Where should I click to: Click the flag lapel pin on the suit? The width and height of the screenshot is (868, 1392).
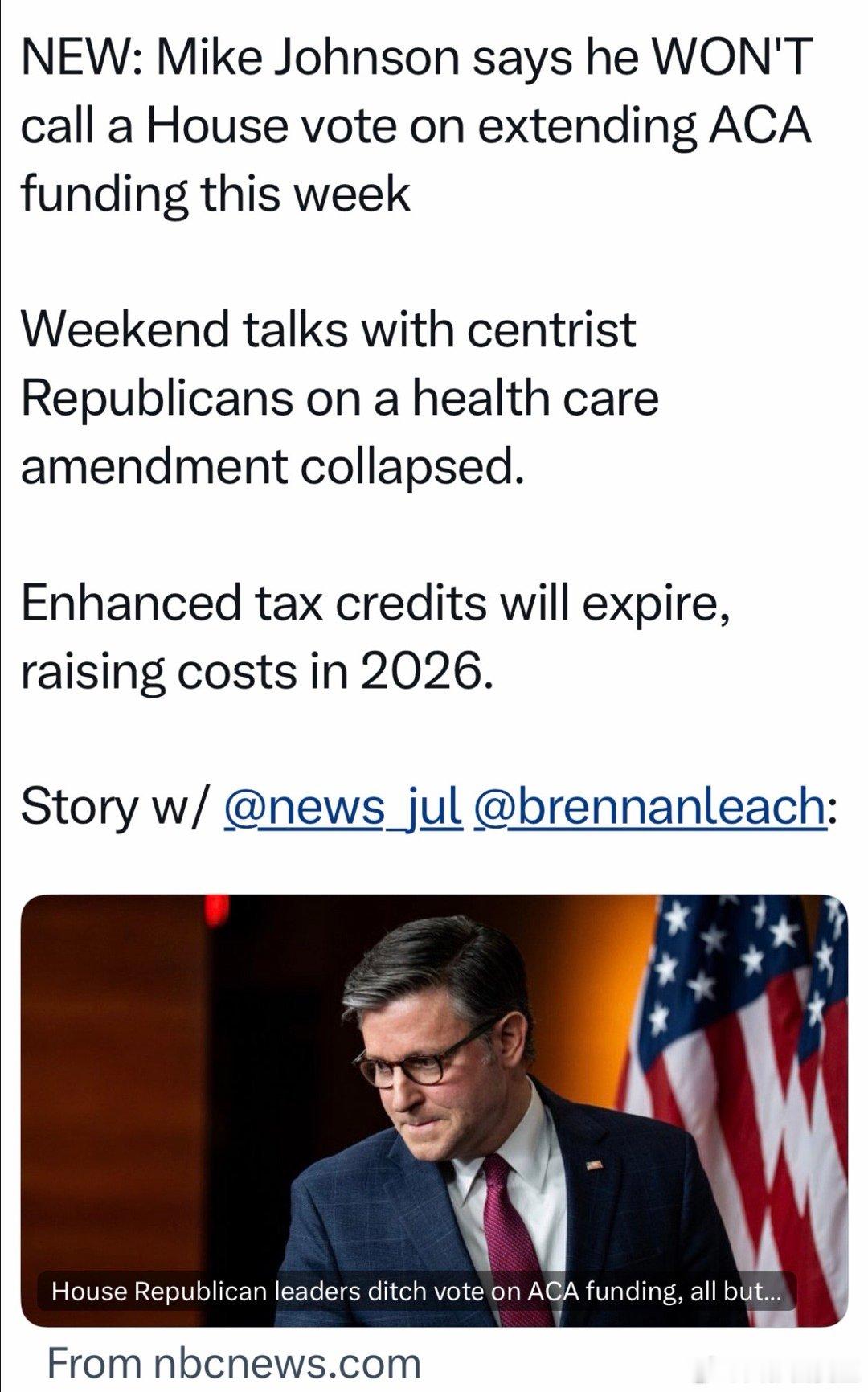tap(593, 1165)
